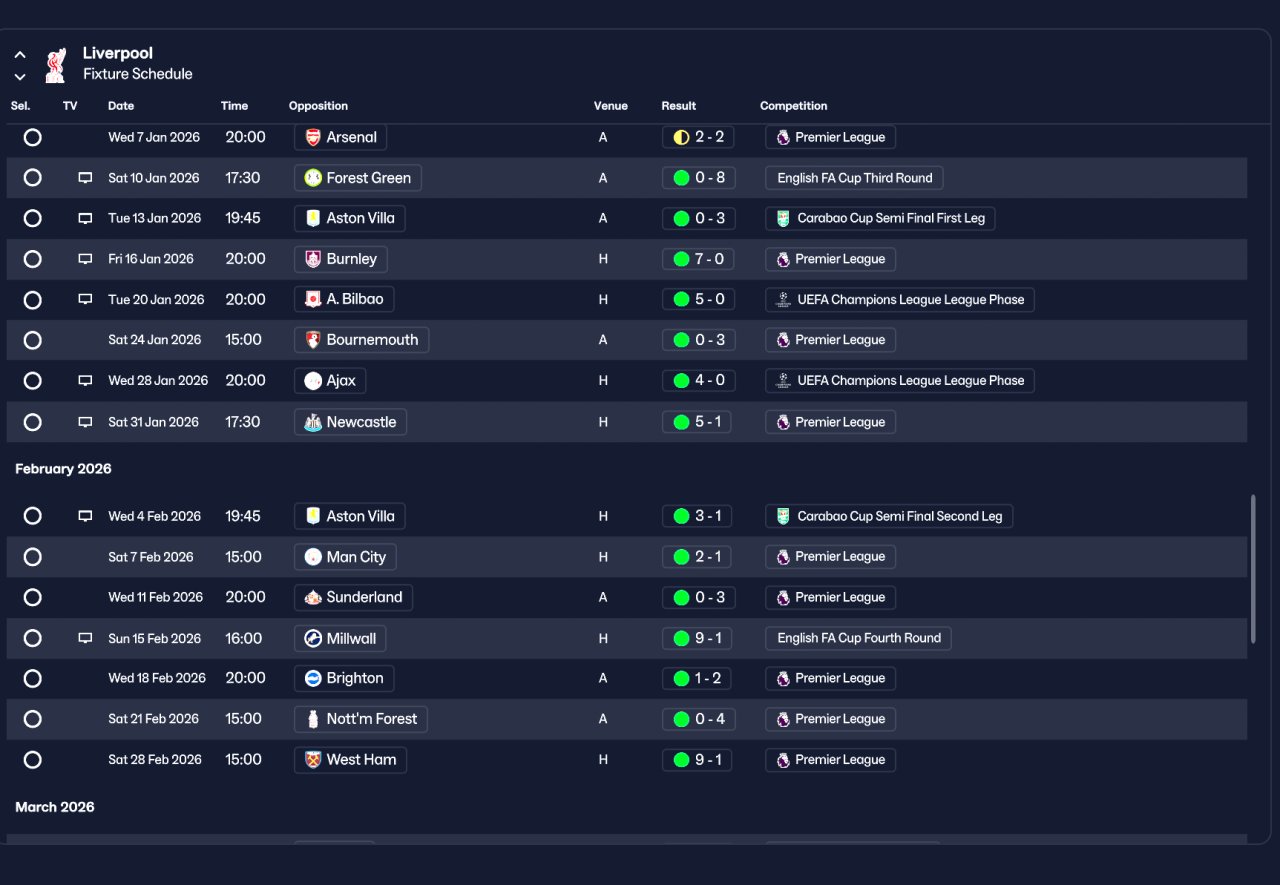Open English FA Cup Third Round competition
Viewport: 1280px width, 885px height.
pyautogui.click(x=854, y=178)
